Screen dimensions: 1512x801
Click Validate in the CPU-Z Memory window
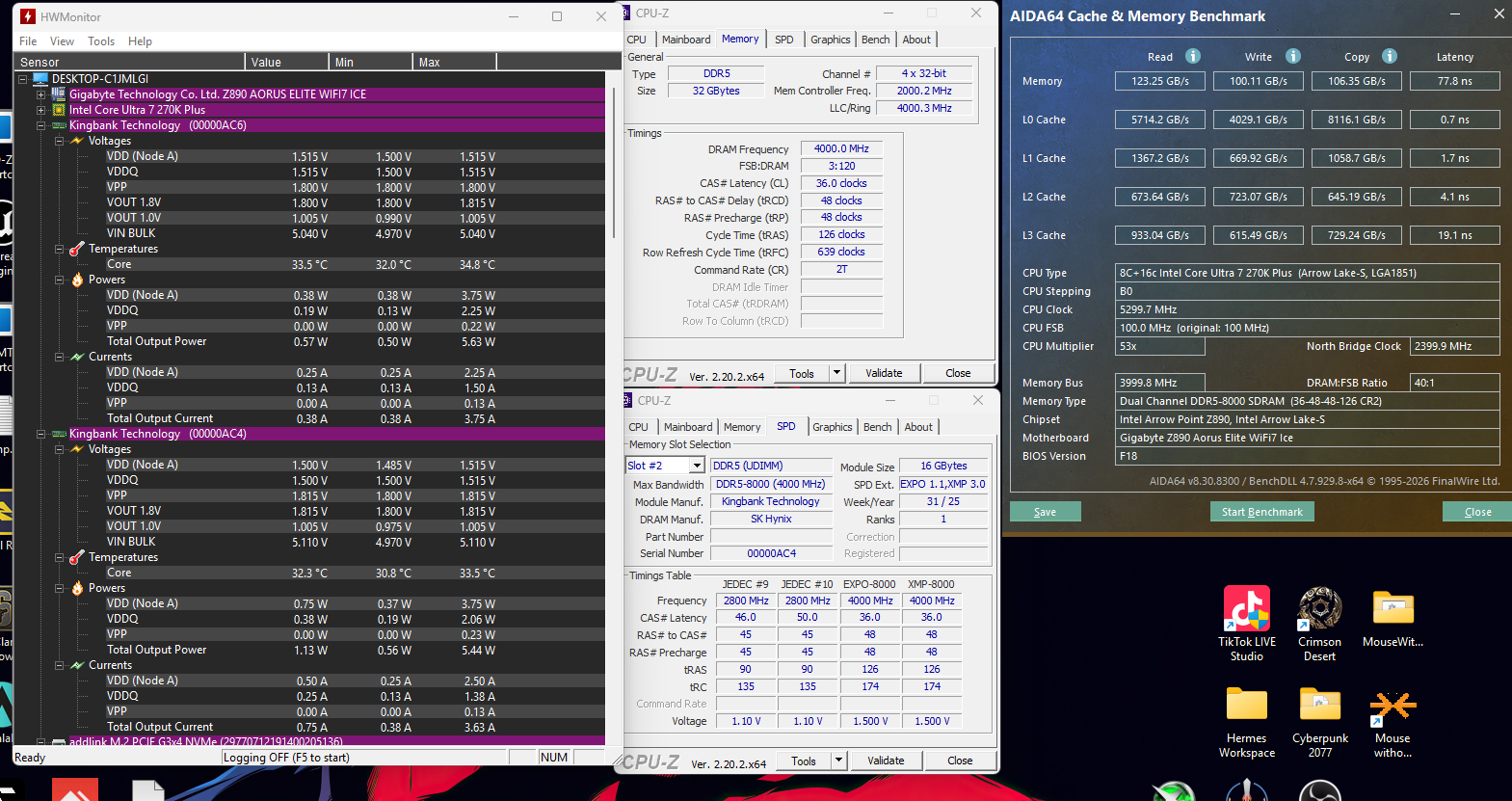884,373
